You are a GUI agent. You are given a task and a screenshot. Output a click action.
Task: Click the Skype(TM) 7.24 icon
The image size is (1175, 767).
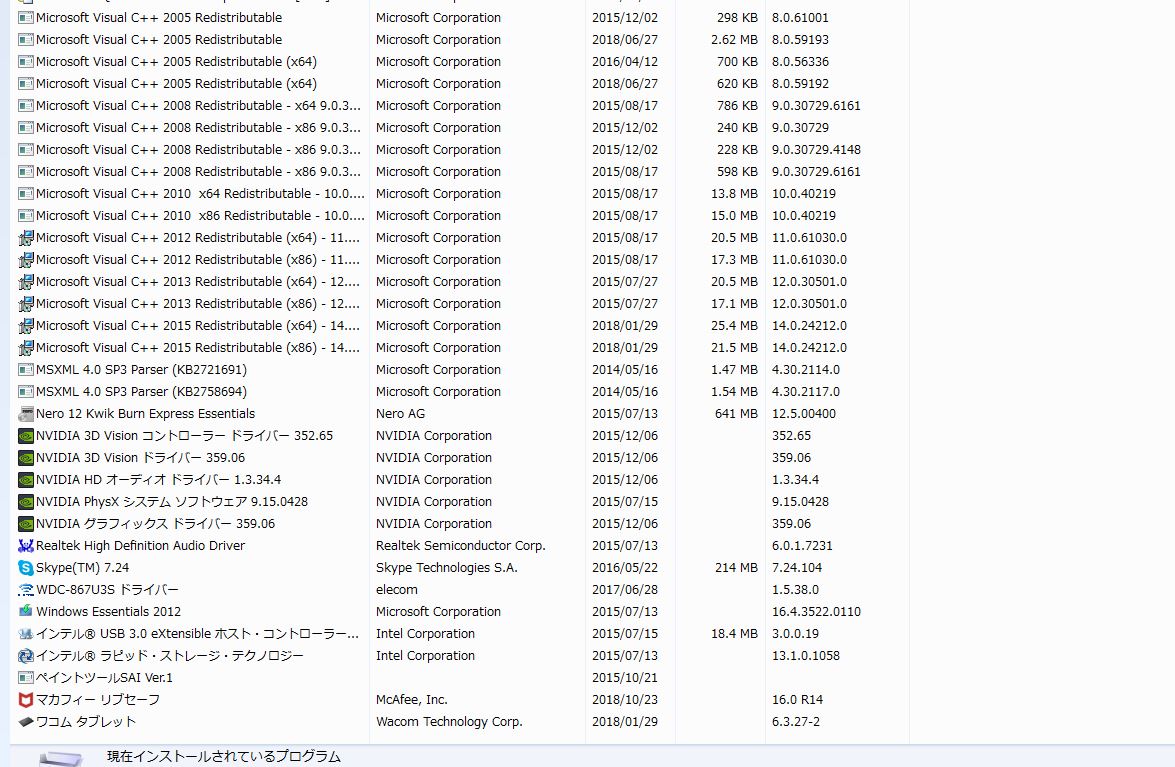(25, 568)
